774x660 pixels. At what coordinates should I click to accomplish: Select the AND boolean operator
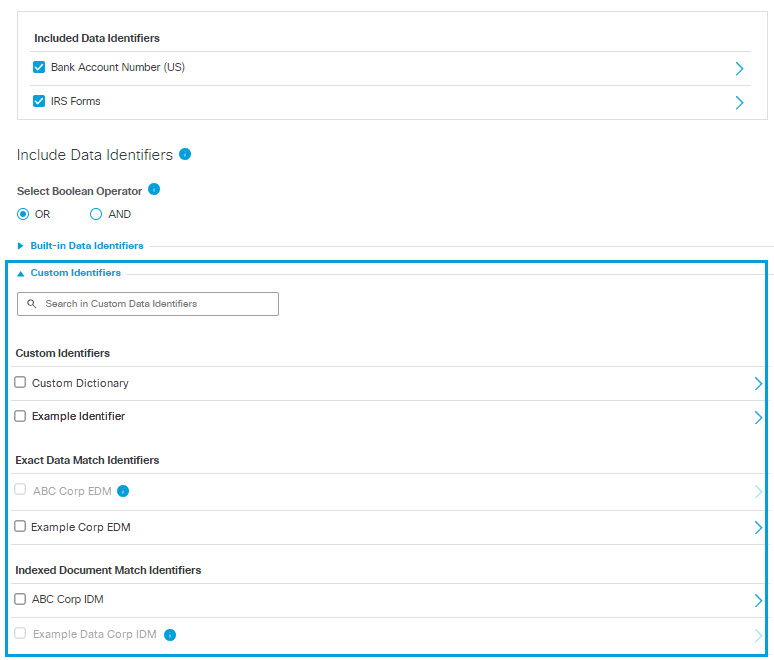[96, 214]
